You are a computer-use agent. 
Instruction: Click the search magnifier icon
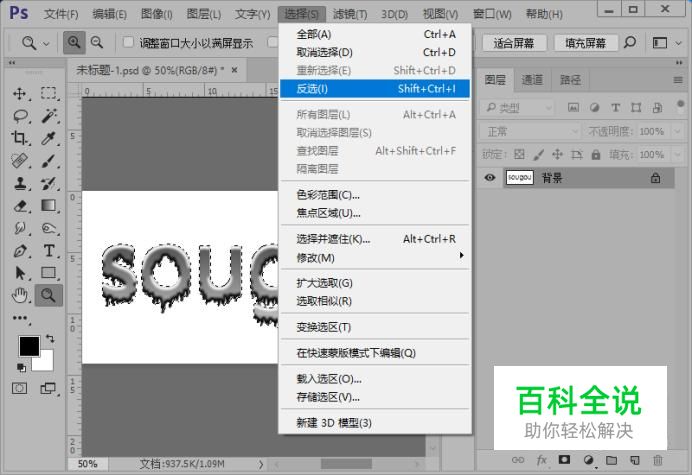tap(630, 43)
